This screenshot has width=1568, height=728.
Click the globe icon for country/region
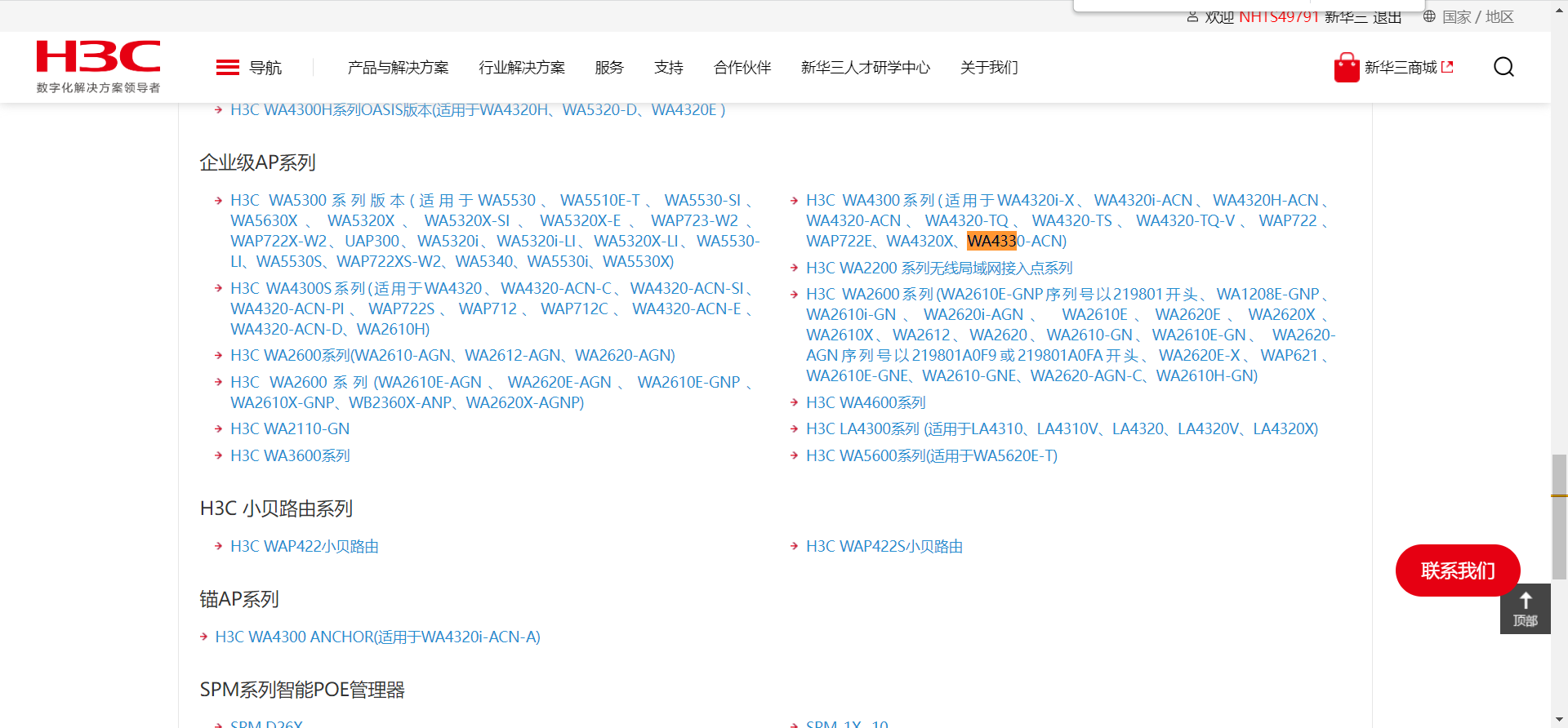tap(1429, 16)
